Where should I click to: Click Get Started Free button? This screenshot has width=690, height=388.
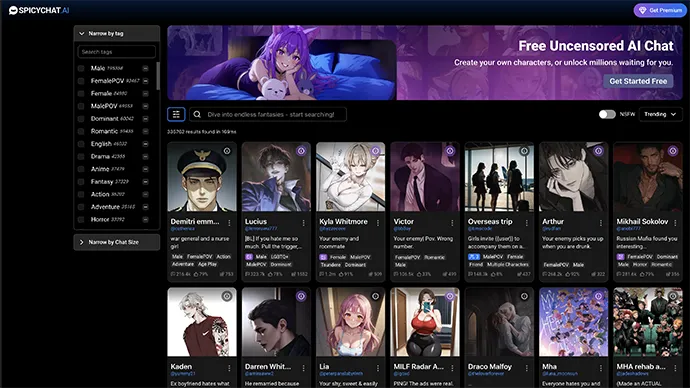[638, 81]
